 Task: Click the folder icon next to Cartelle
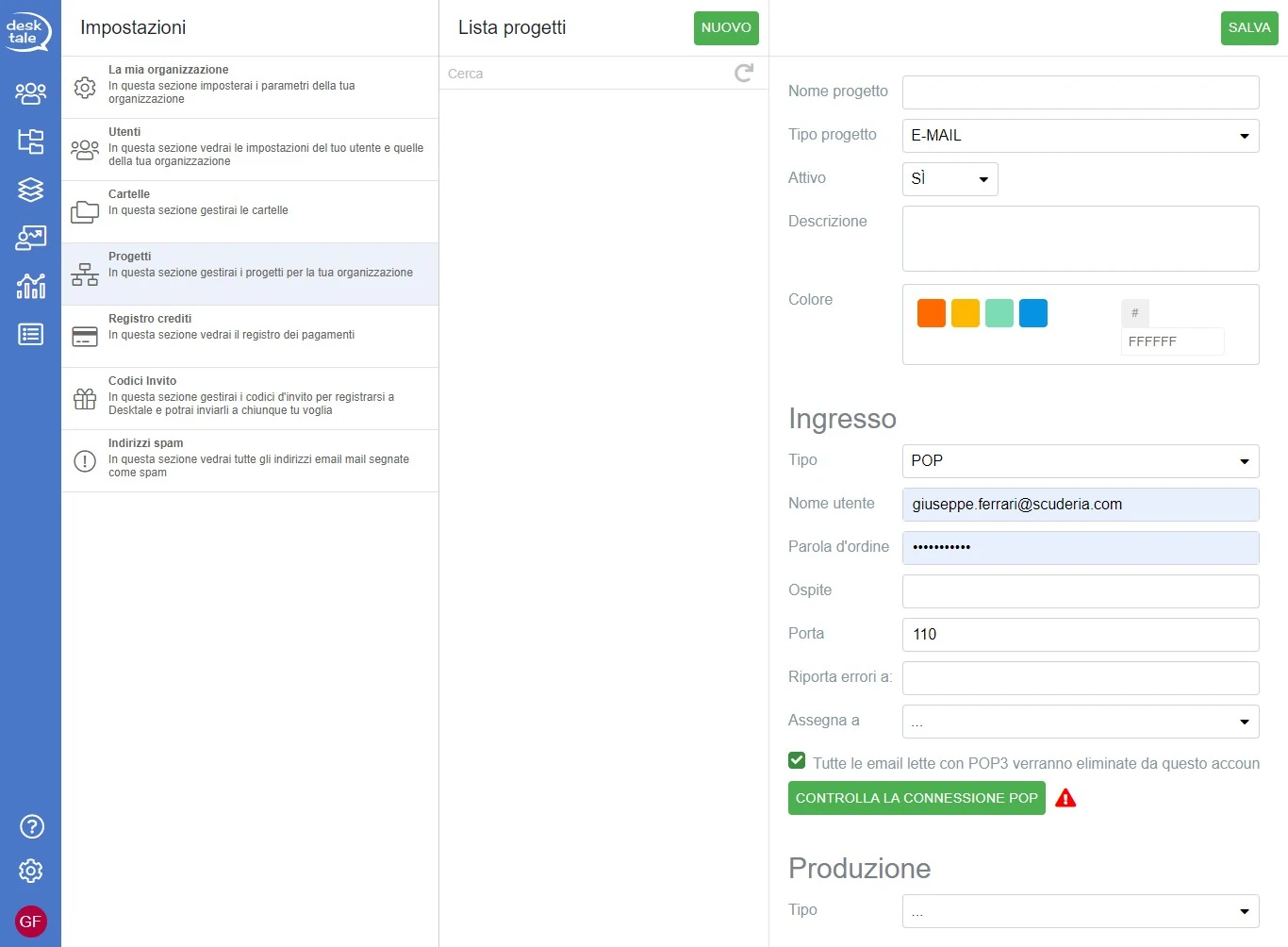(x=85, y=212)
